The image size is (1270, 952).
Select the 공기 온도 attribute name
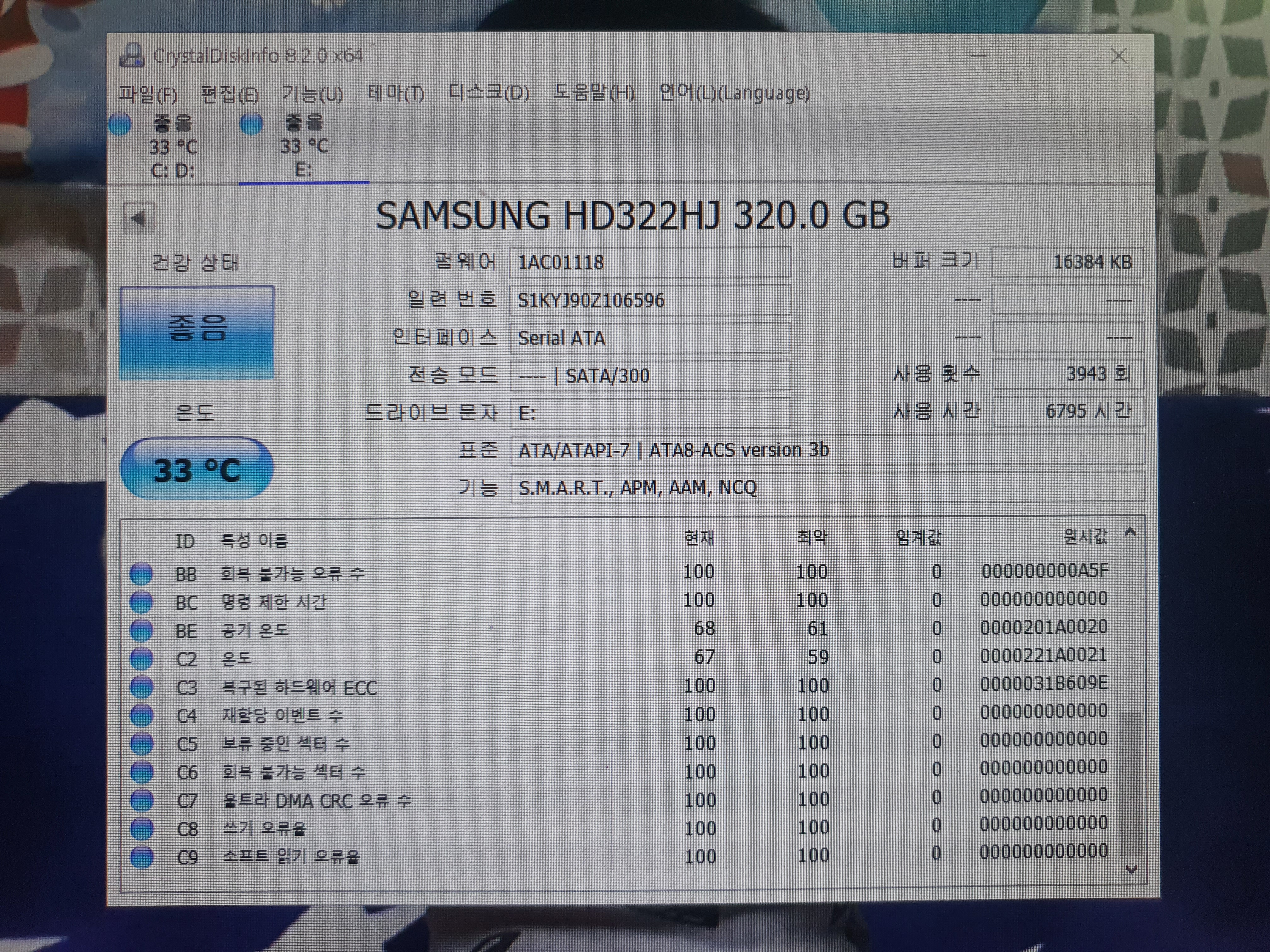(254, 630)
